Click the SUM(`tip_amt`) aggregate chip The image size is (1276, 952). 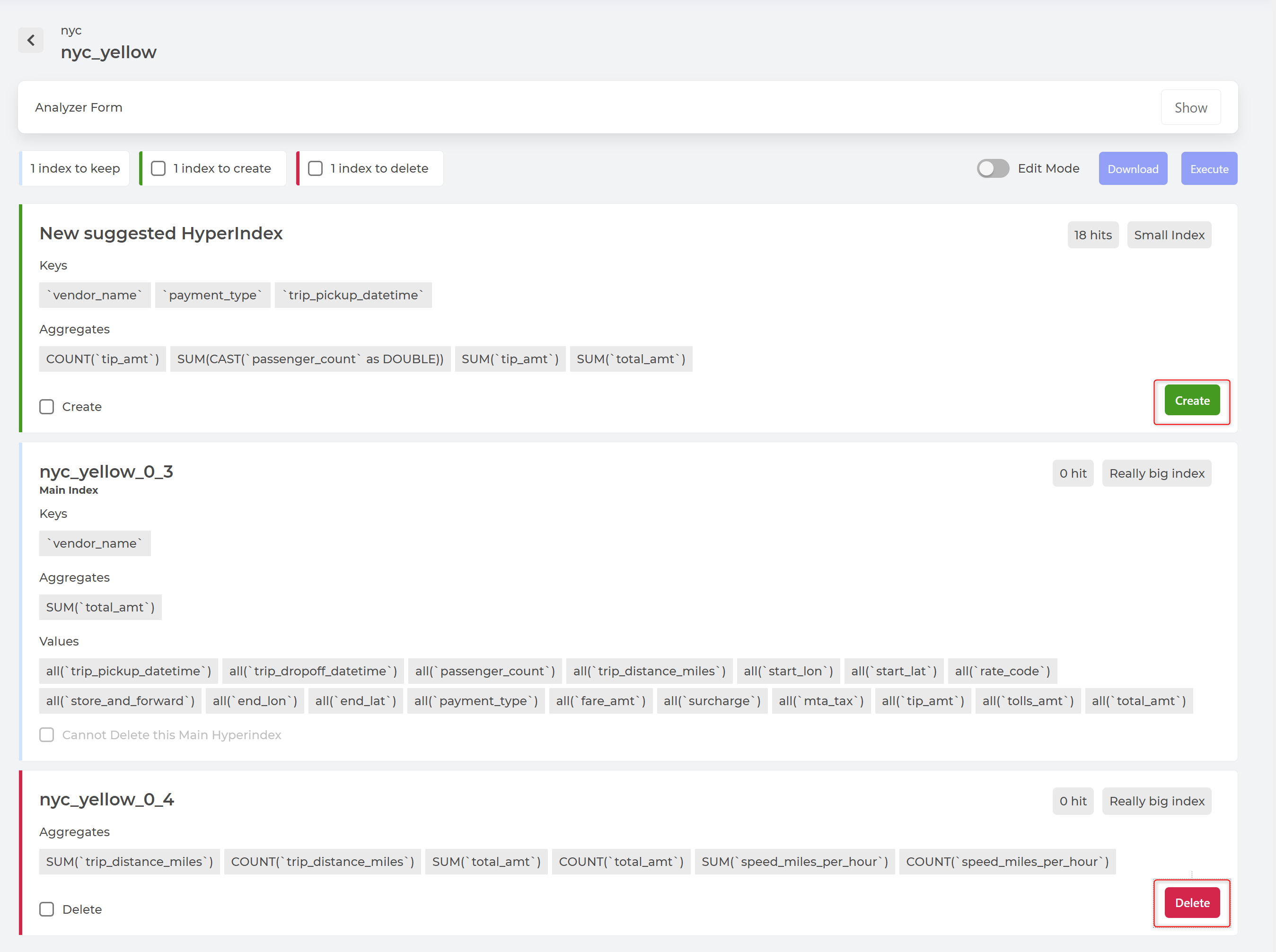pyautogui.click(x=510, y=359)
